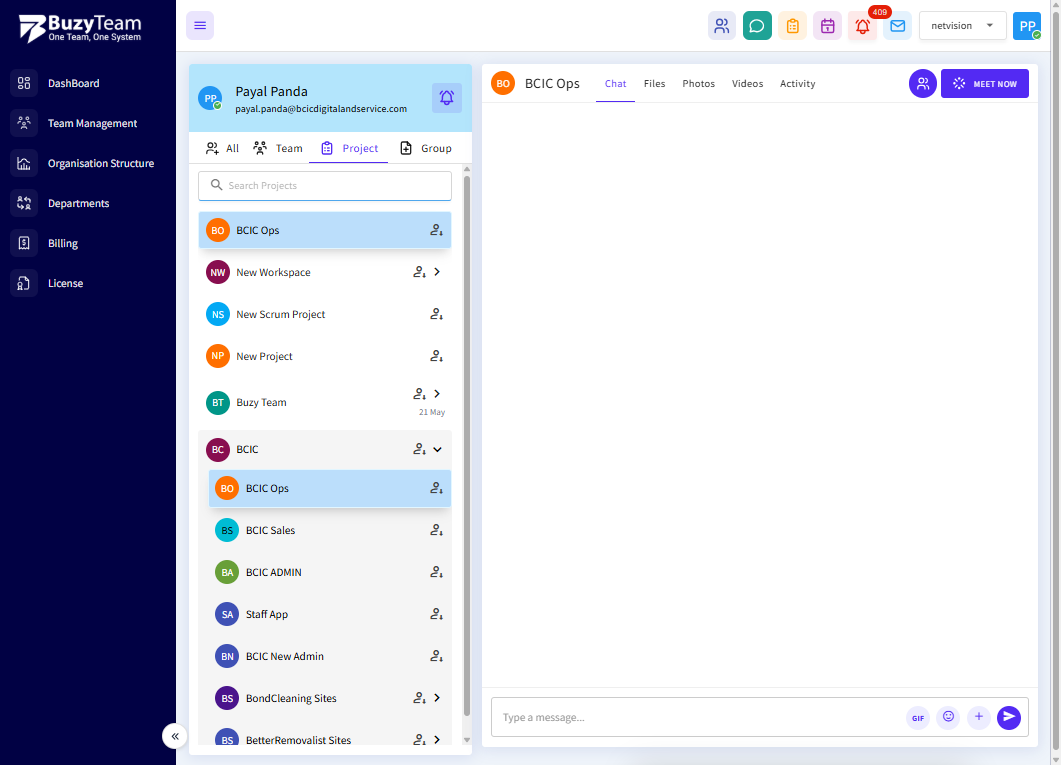Send the message with arrow button

(x=1009, y=717)
